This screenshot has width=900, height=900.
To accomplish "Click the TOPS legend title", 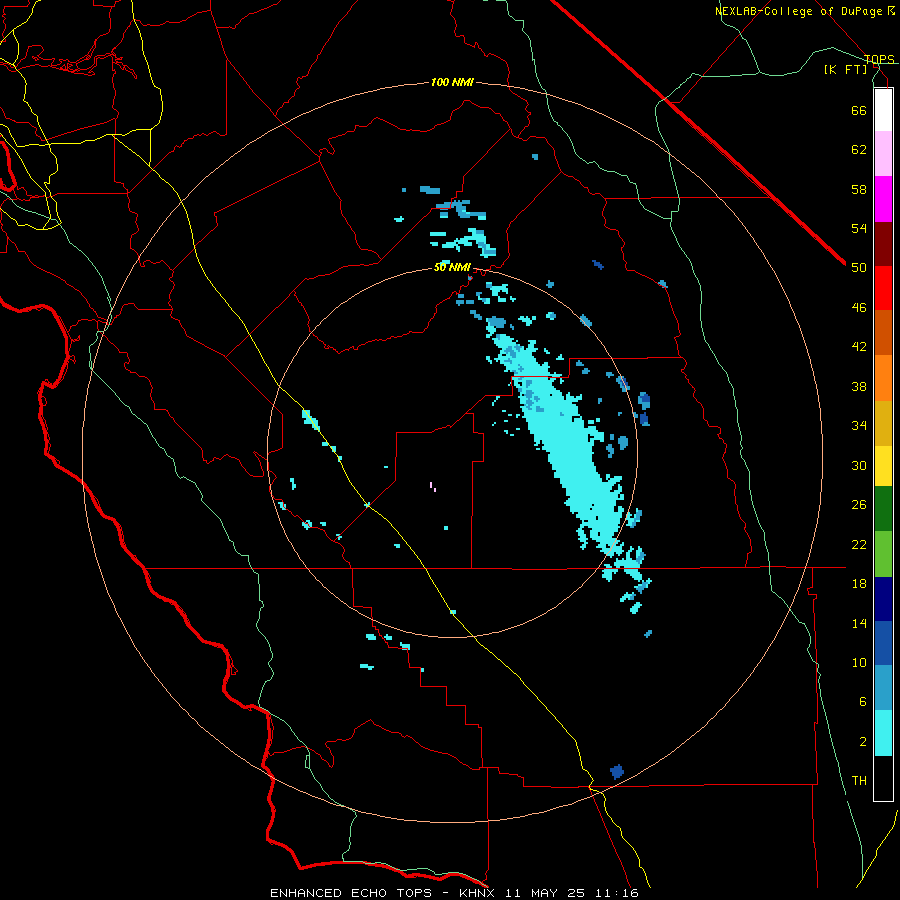I will (x=879, y=59).
